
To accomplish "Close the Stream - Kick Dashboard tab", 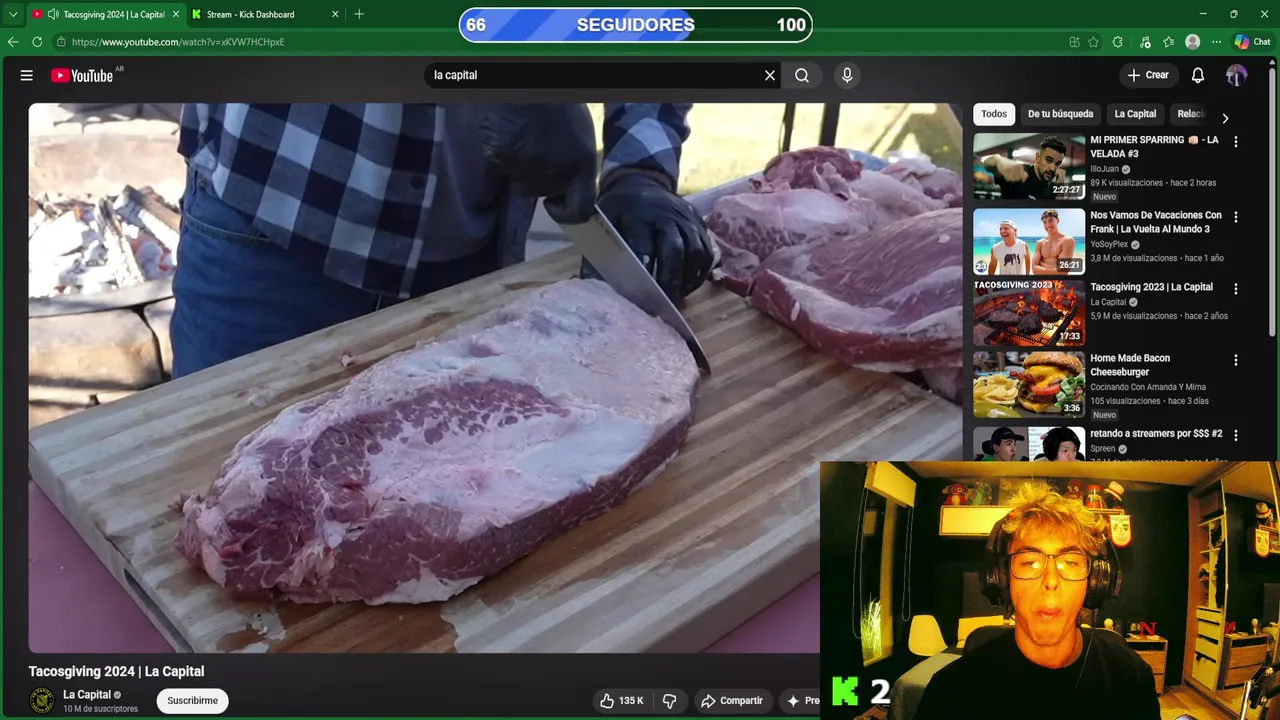I will click(335, 14).
